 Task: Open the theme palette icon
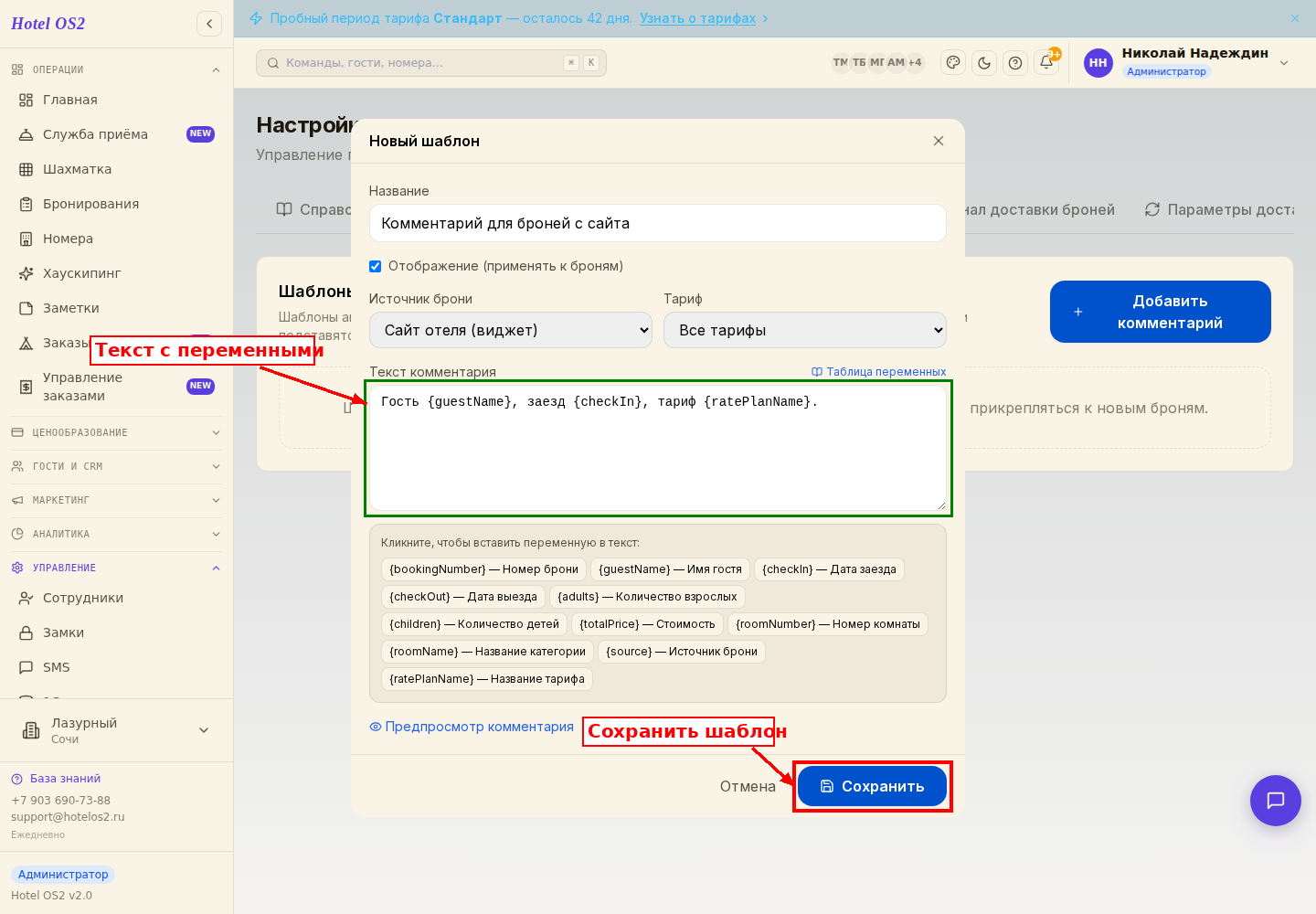(x=953, y=63)
